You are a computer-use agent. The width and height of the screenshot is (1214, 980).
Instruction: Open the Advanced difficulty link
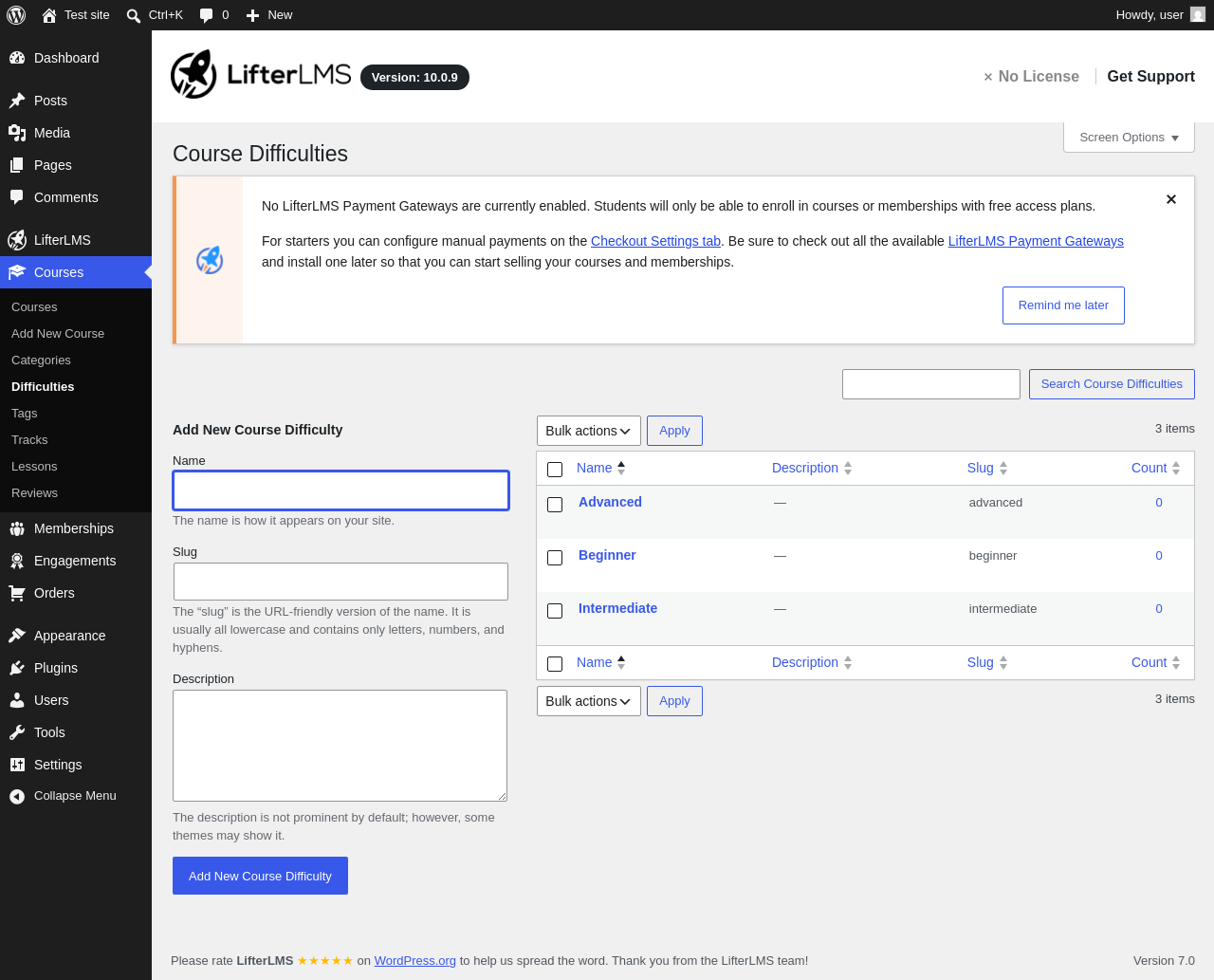610,502
